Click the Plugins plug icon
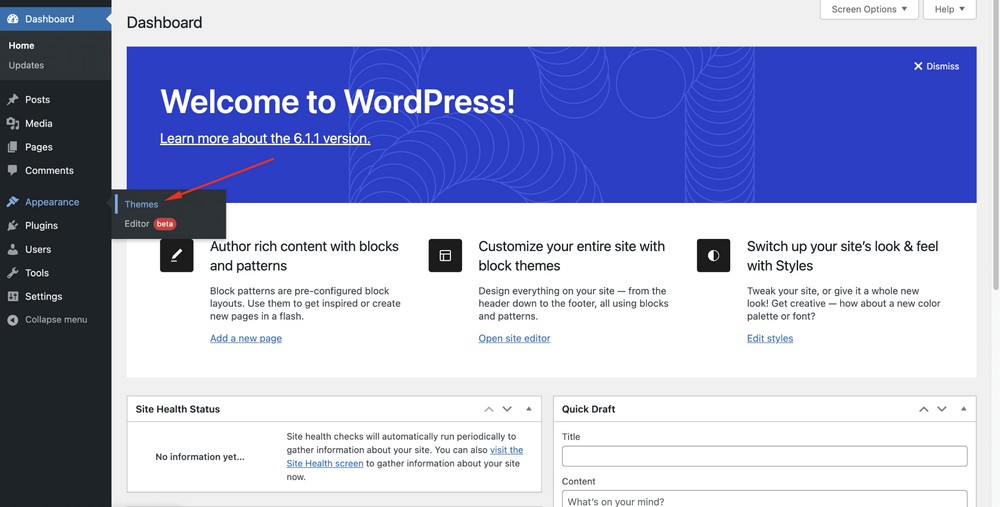The image size is (1000, 507). pyautogui.click(x=13, y=226)
